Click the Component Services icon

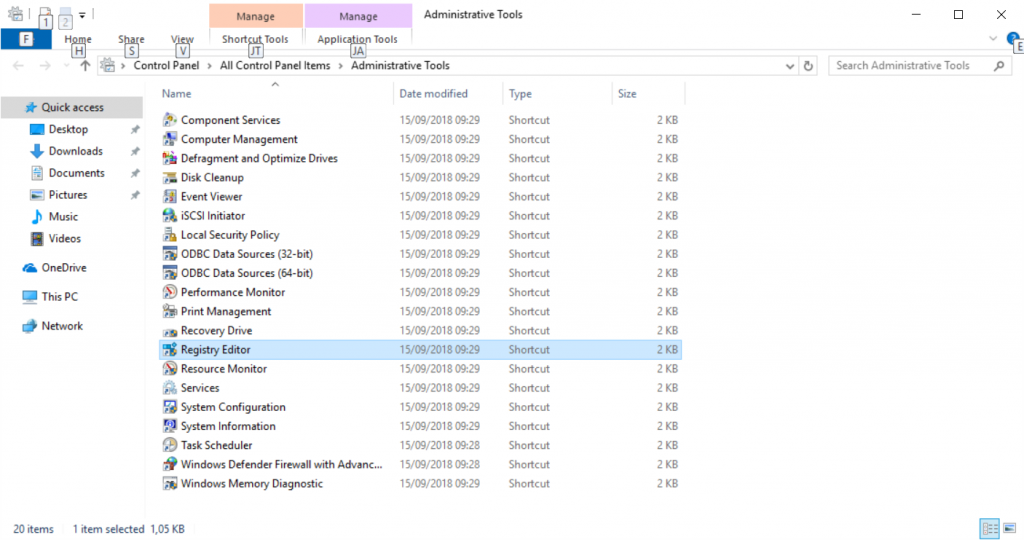tap(170, 119)
